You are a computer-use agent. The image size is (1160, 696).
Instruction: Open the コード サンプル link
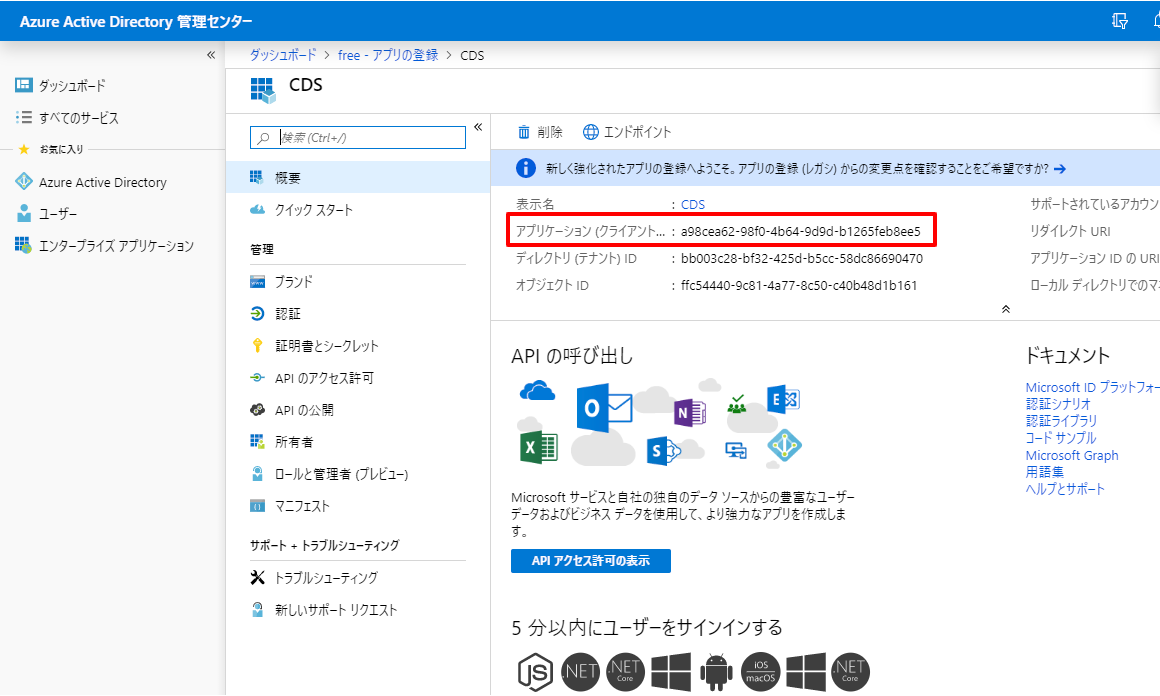pos(1060,438)
